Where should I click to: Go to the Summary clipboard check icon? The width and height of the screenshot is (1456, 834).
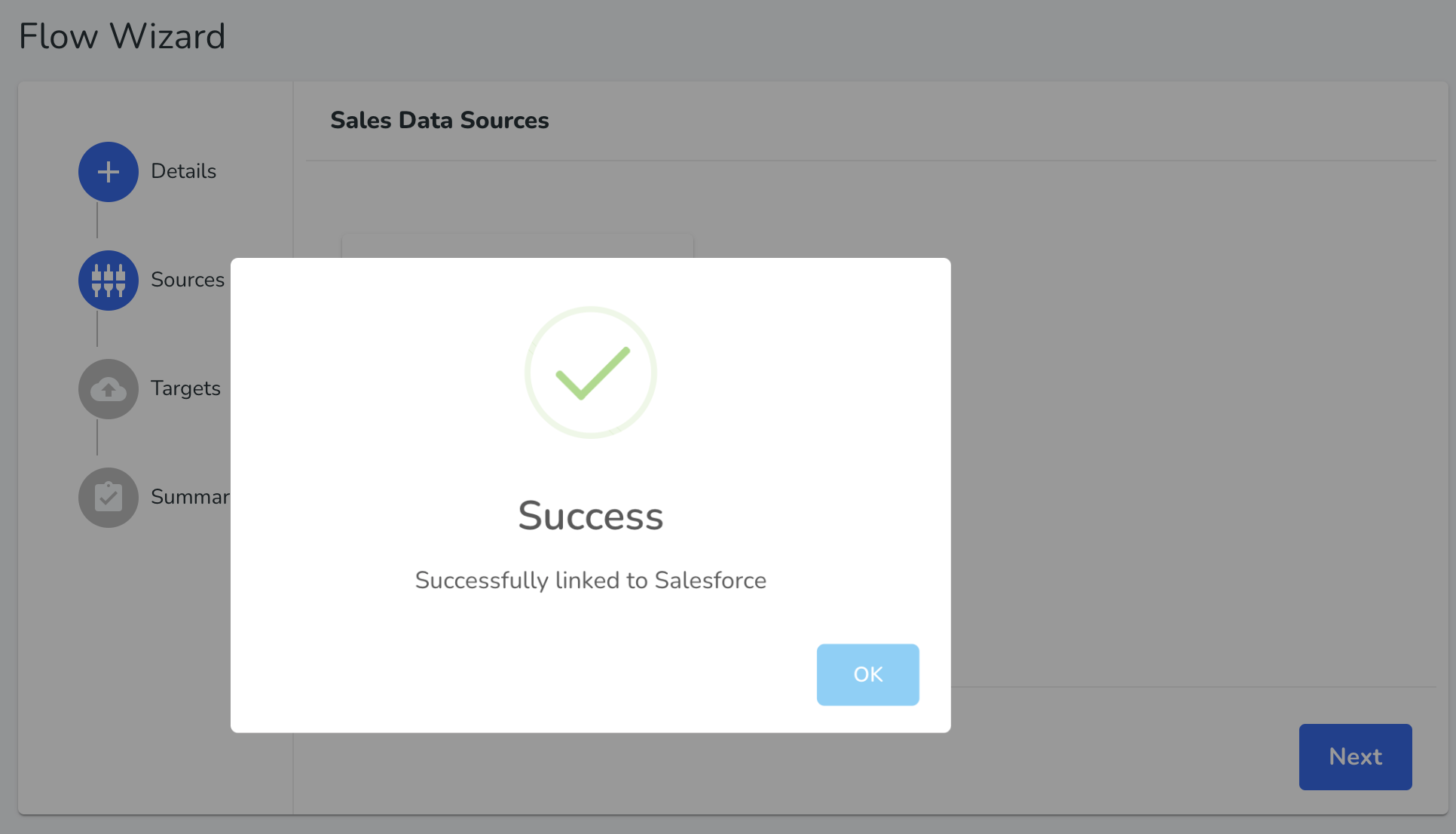coord(109,498)
